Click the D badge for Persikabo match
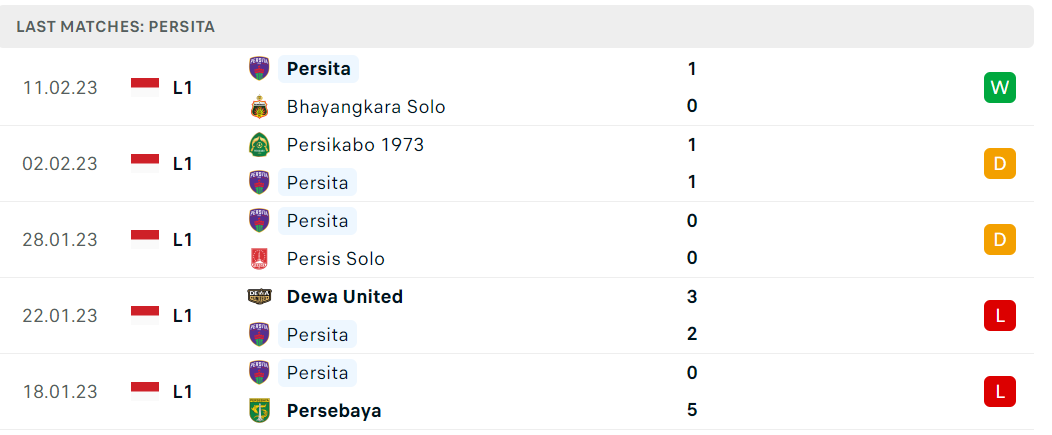Screen dimensions: 1052x435 point(1000,164)
